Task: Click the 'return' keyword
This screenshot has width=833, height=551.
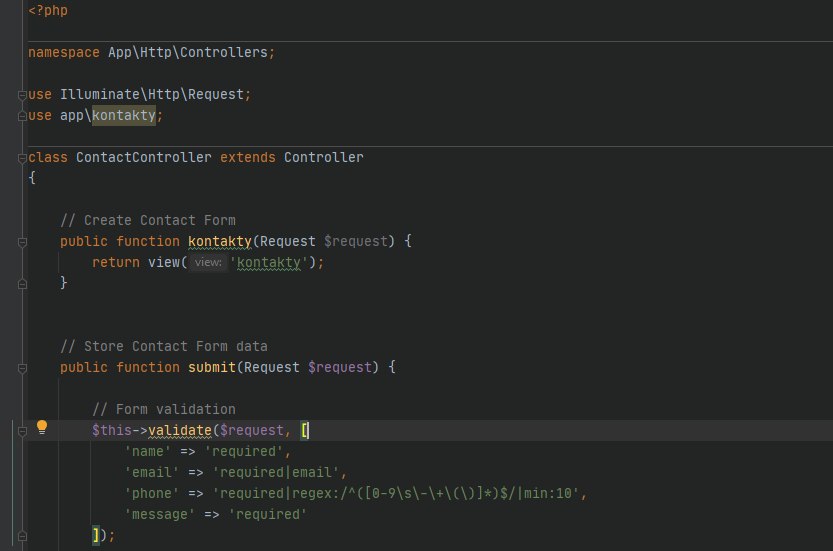Action: 116,262
